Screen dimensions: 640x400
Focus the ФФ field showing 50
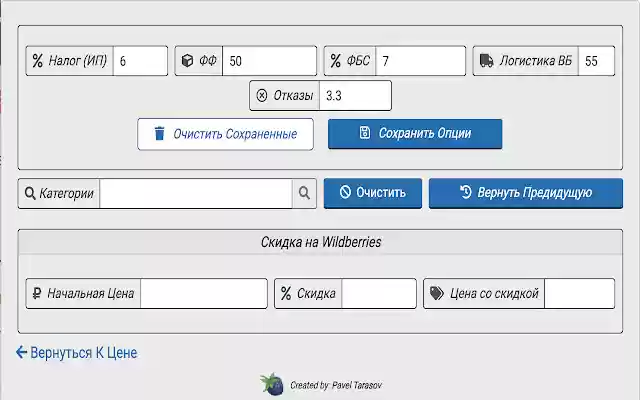269,61
